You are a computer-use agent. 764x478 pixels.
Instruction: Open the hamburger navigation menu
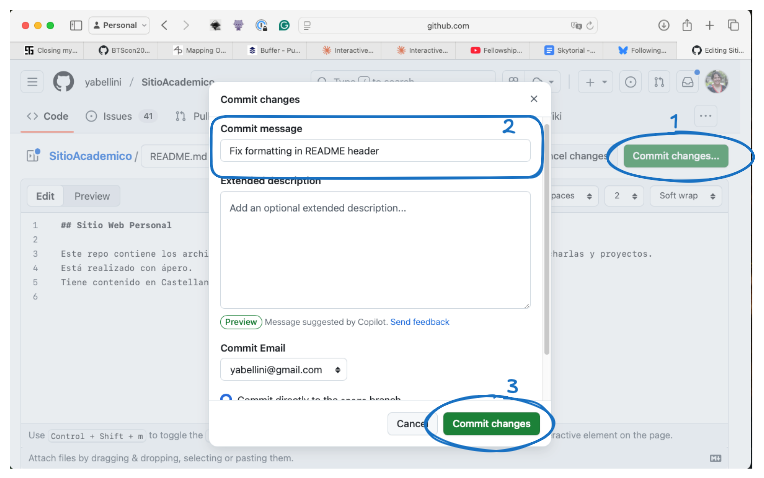[32, 82]
